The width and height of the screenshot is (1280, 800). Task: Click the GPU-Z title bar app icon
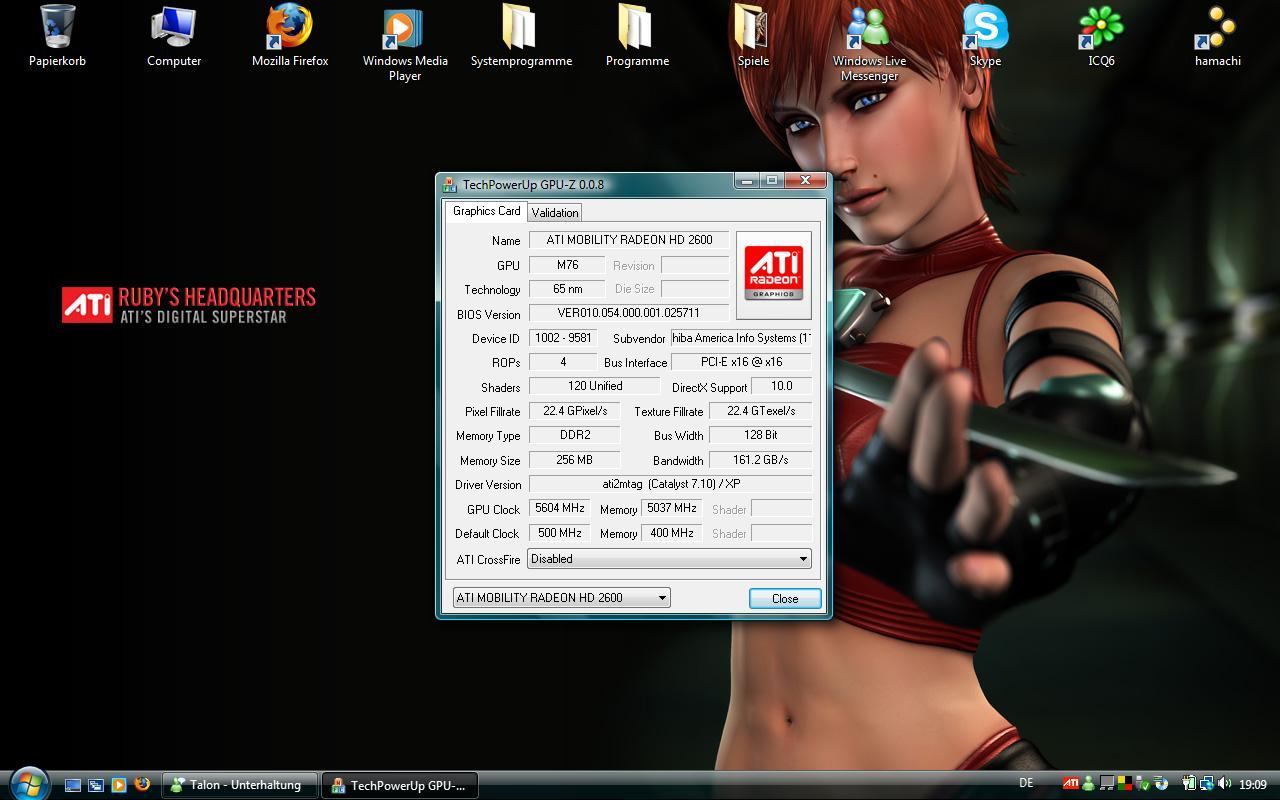point(450,185)
